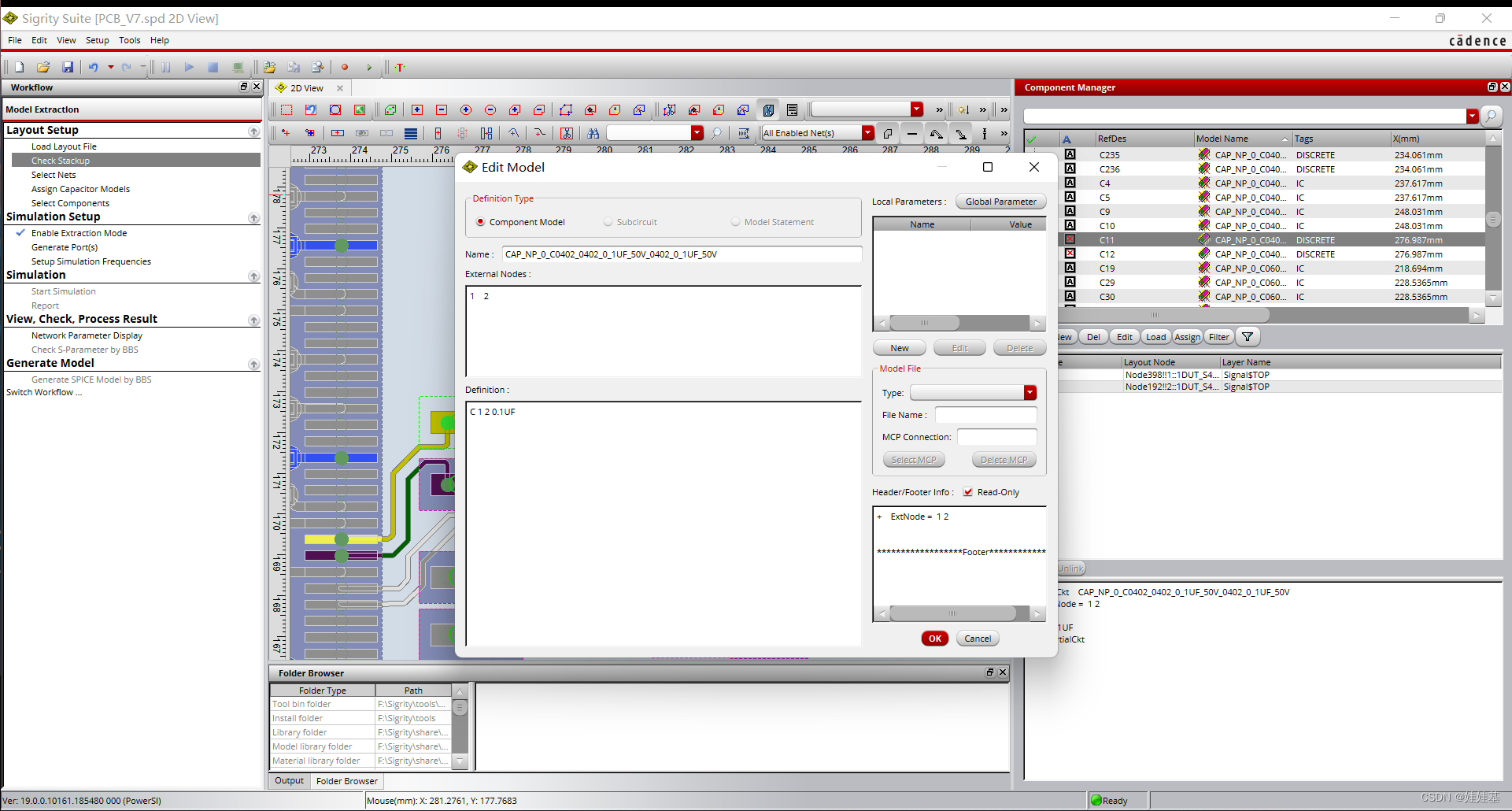Viewport: 1512px width, 811px height.
Task: Click the report list icon in 2D toolbar
Action: [x=793, y=110]
